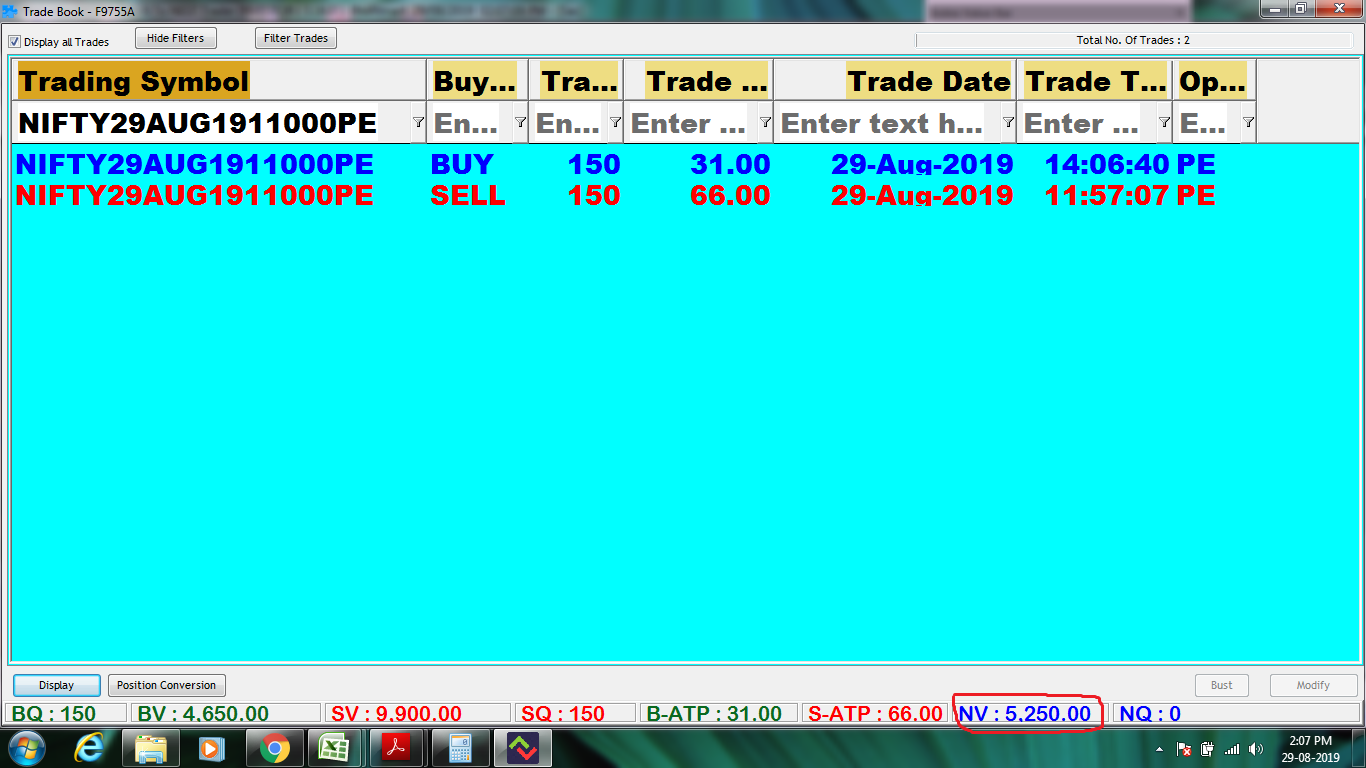This screenshot has height=768, width=1366.
Task: Click the Trade Book window title icon
Action: pos(10,11)
